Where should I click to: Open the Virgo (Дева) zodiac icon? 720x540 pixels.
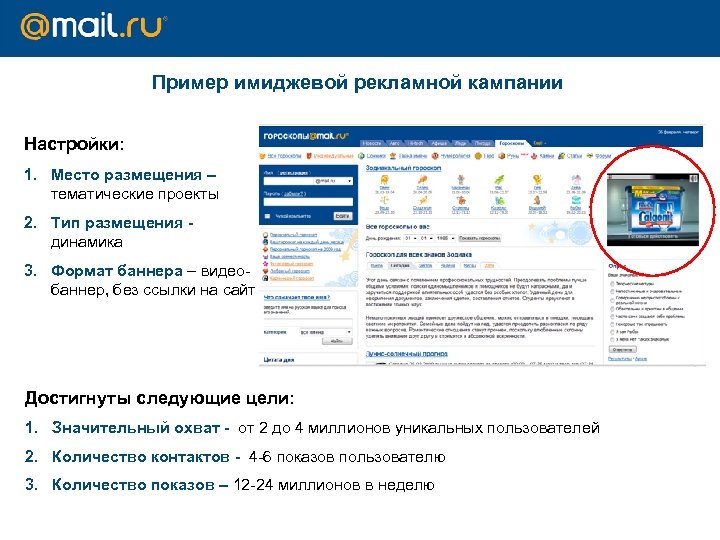[576, 180]
